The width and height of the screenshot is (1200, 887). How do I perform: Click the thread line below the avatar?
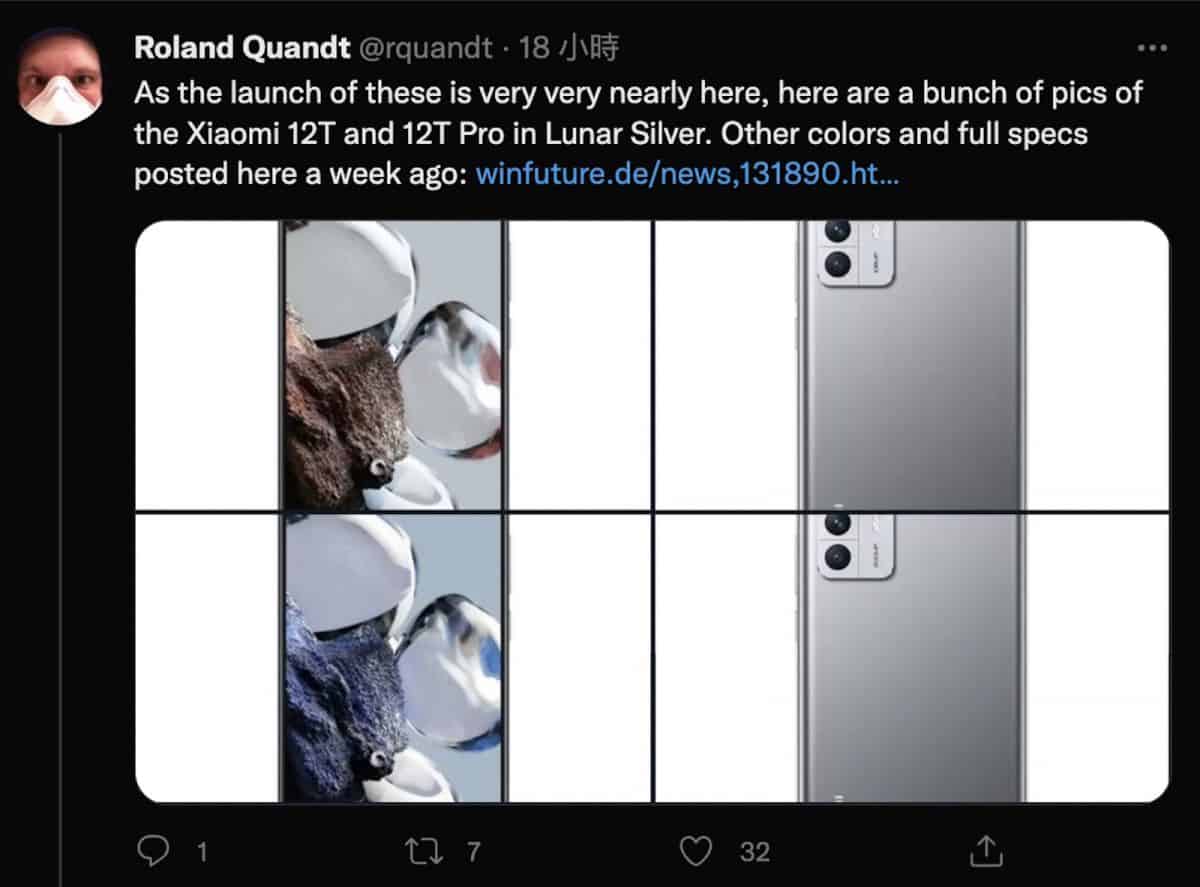[x=61, y=500]
